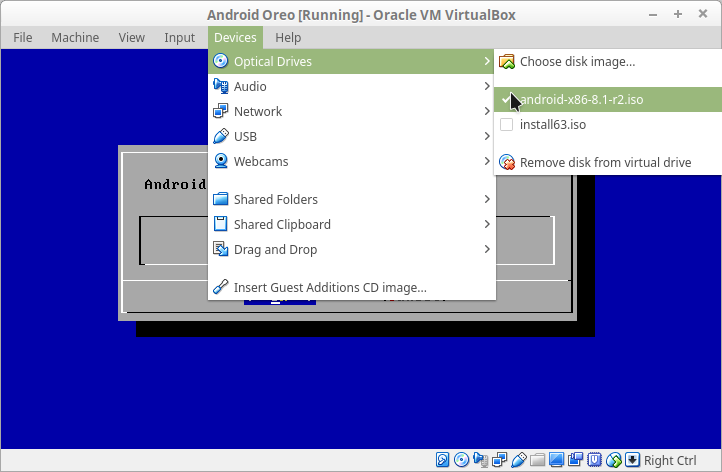The width and height of the screenshot is (722, 472).
Task: Select Choose disk image... entry
Action: tap(608, 61)
